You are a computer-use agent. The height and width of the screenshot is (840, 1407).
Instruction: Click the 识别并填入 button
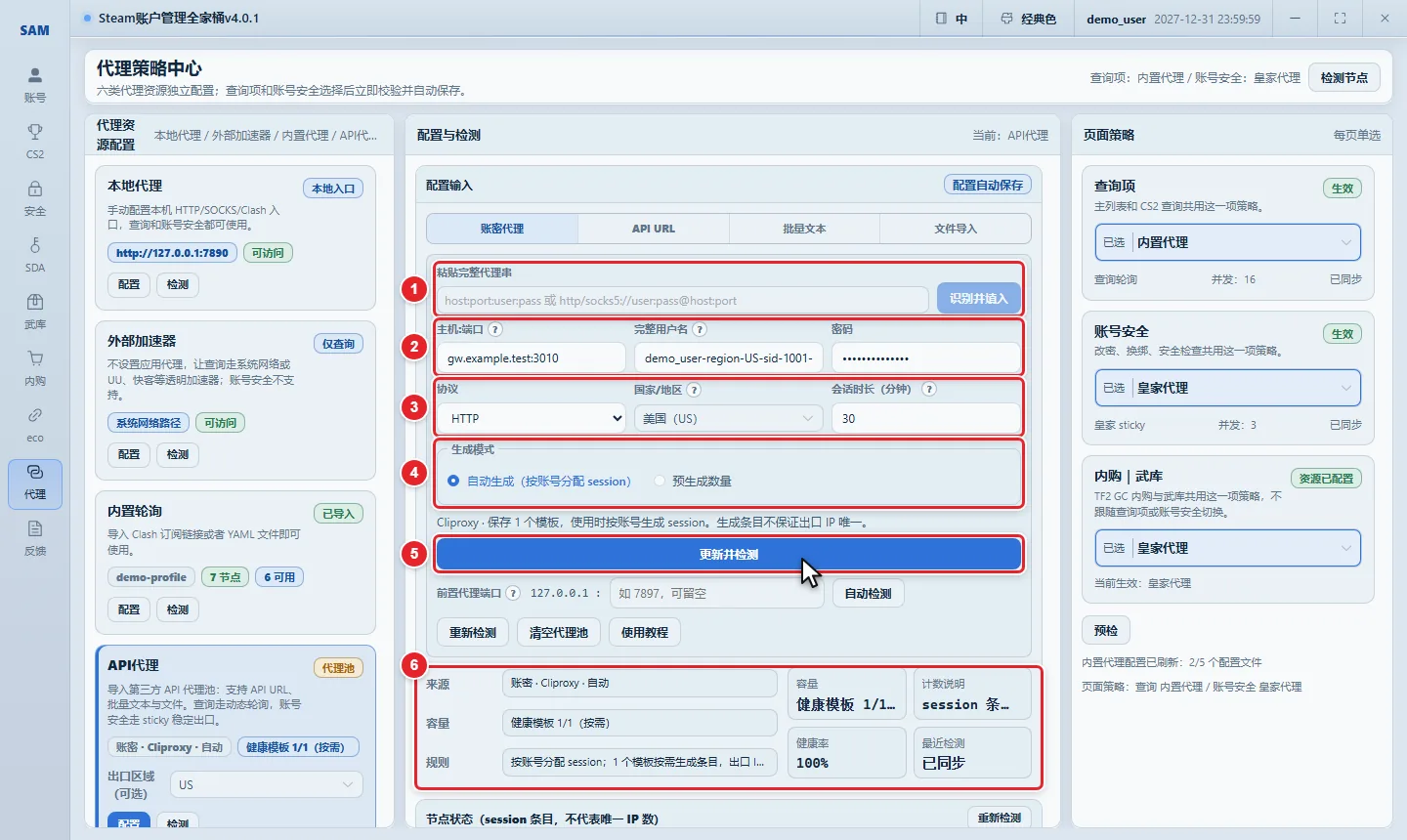tap(979, 299)
